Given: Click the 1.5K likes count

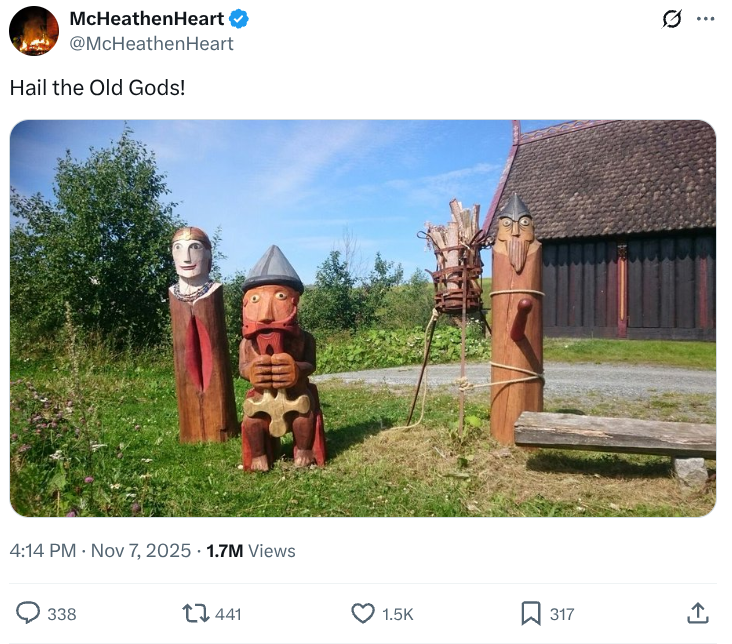Looking at the screenshot, I should [x=397, y=614].
